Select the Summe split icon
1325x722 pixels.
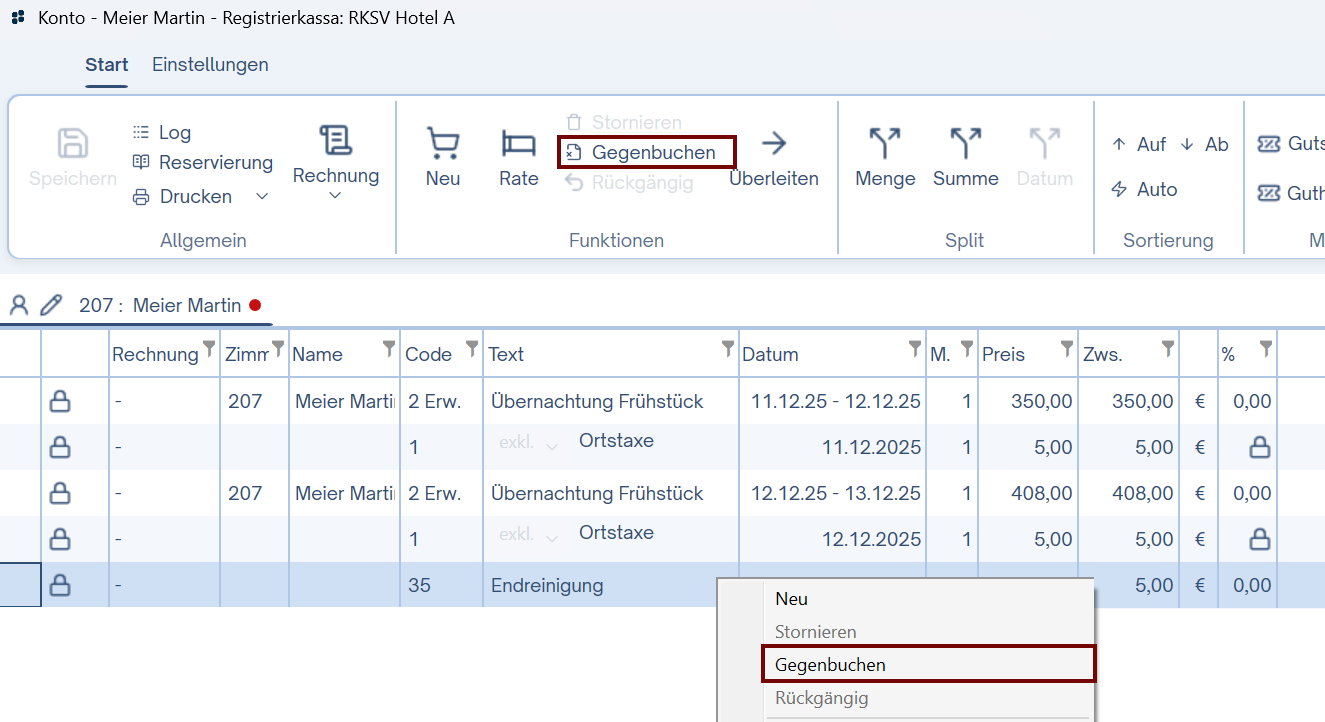click(965, 144)
